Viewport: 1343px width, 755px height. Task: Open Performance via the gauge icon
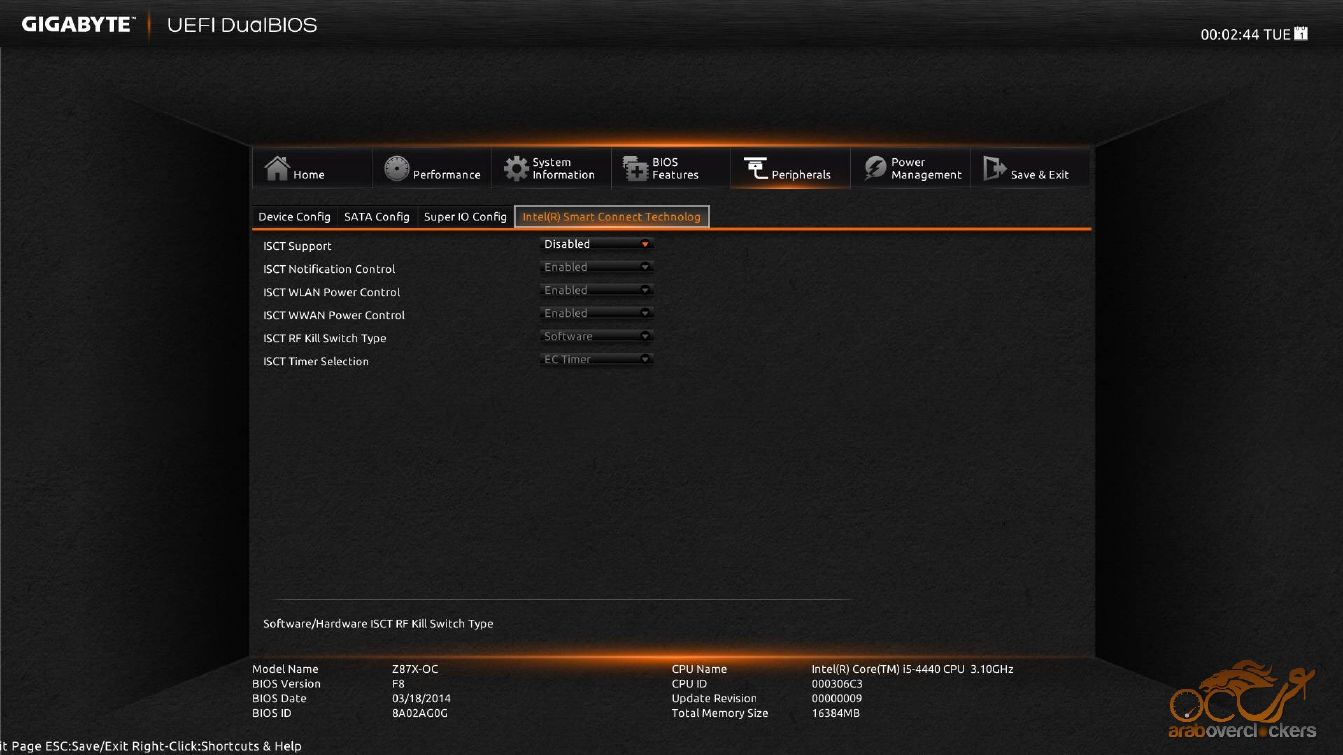397,169
